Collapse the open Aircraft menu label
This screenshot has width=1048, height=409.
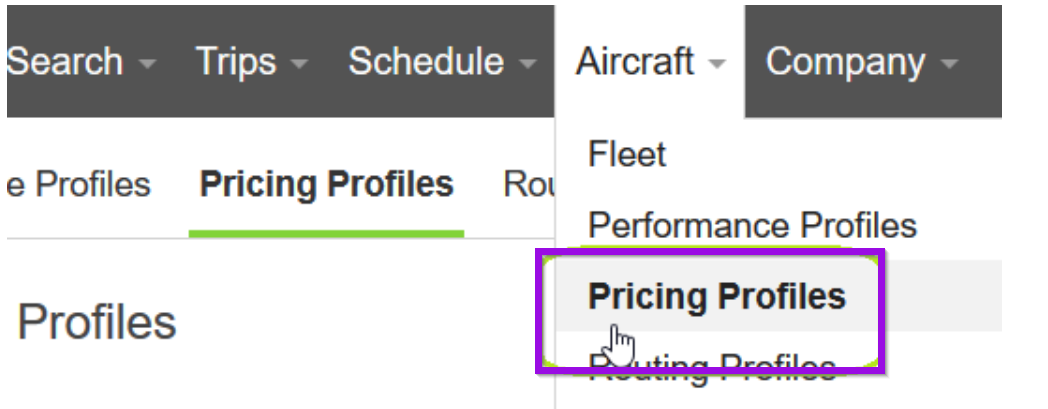[634, 62]
